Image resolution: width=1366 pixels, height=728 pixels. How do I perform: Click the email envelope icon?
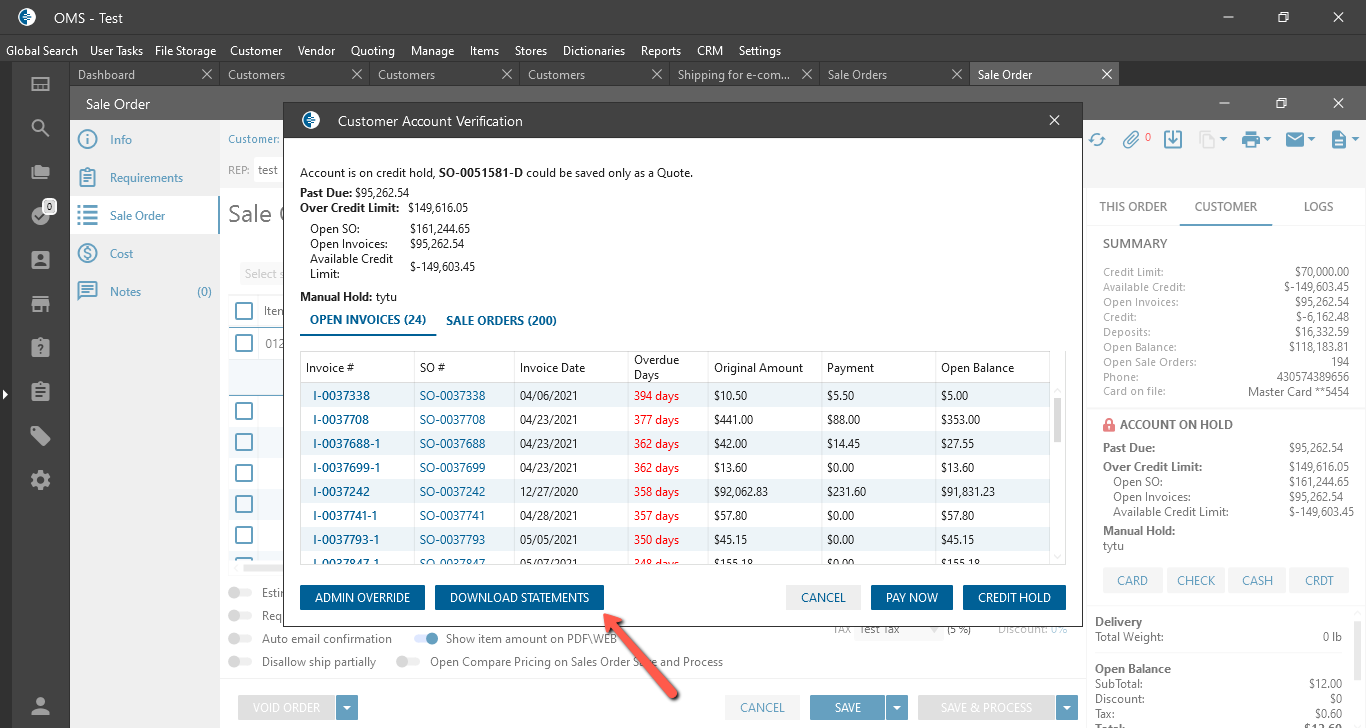point(1295,140)
